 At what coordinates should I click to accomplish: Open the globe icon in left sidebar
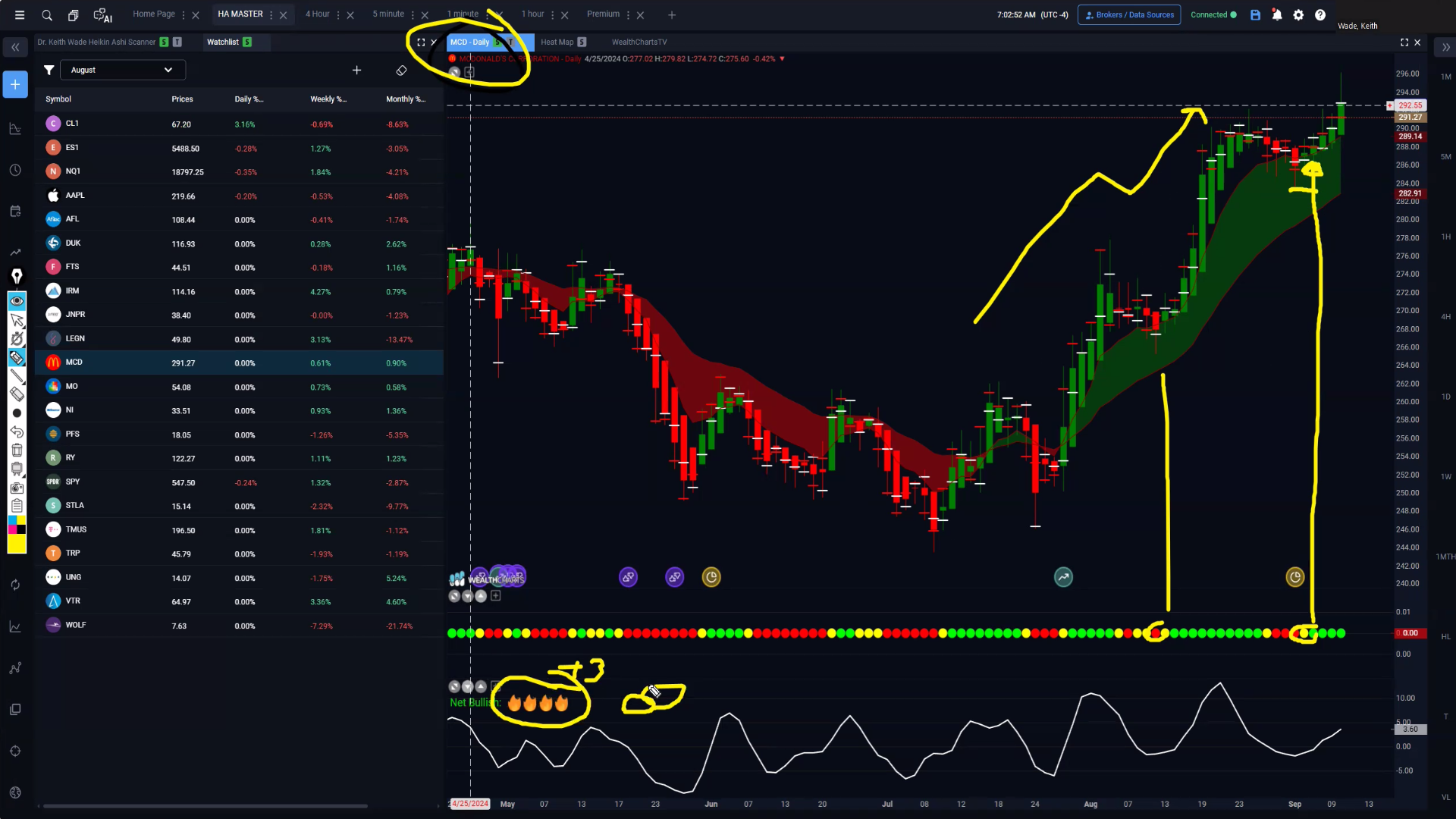coord(15,792)
